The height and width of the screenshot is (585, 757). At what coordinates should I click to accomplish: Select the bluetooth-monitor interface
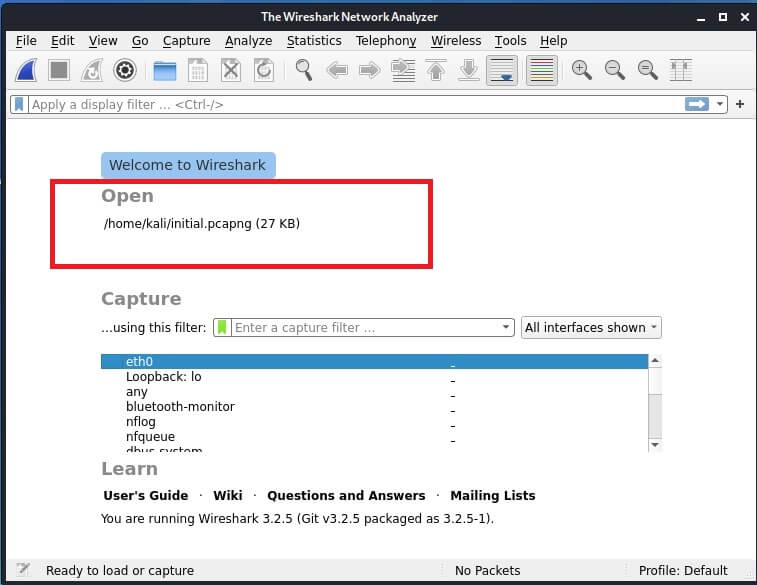374,406
